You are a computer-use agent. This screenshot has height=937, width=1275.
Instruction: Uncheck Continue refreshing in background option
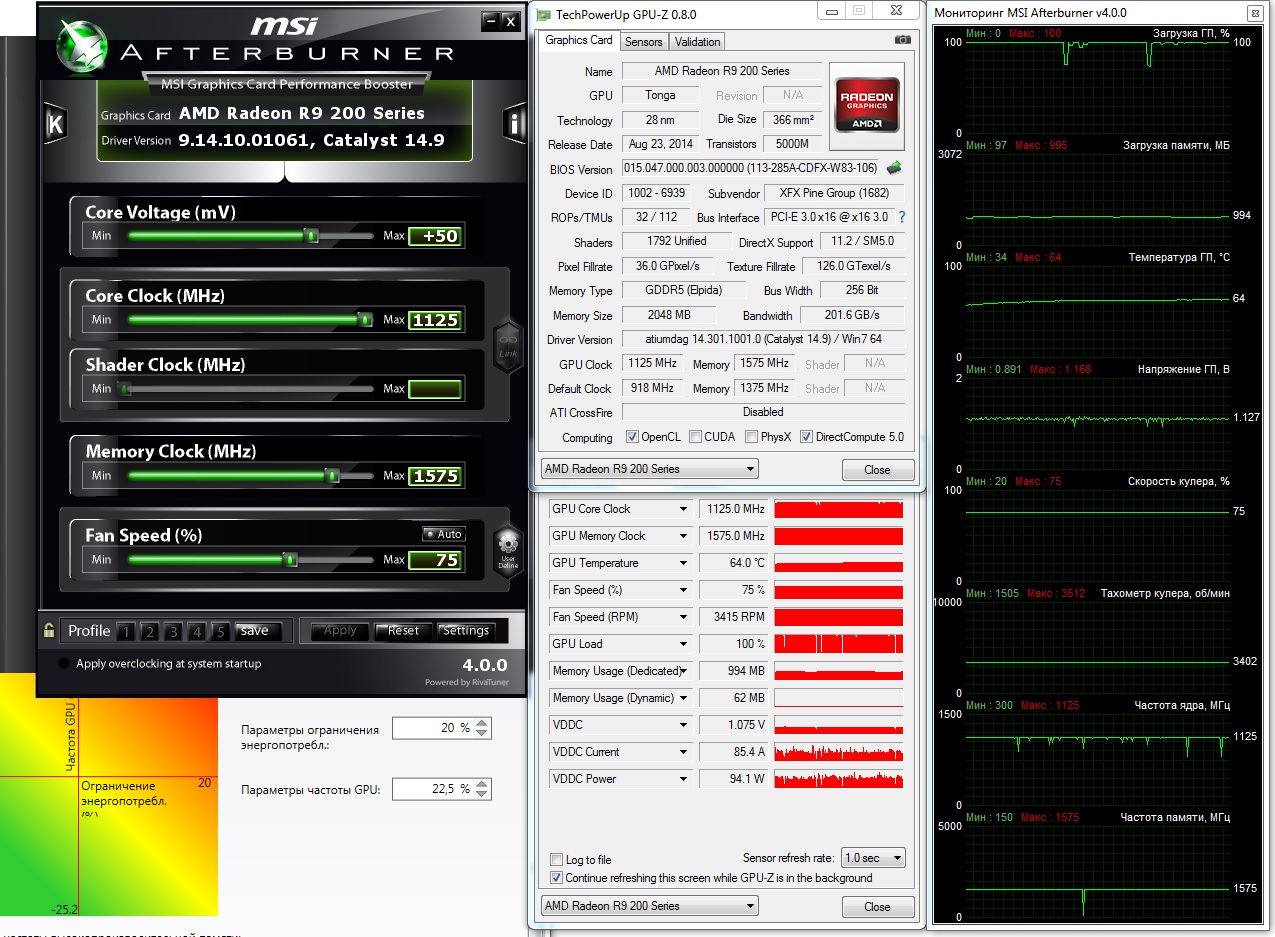[x=557, y=878]
